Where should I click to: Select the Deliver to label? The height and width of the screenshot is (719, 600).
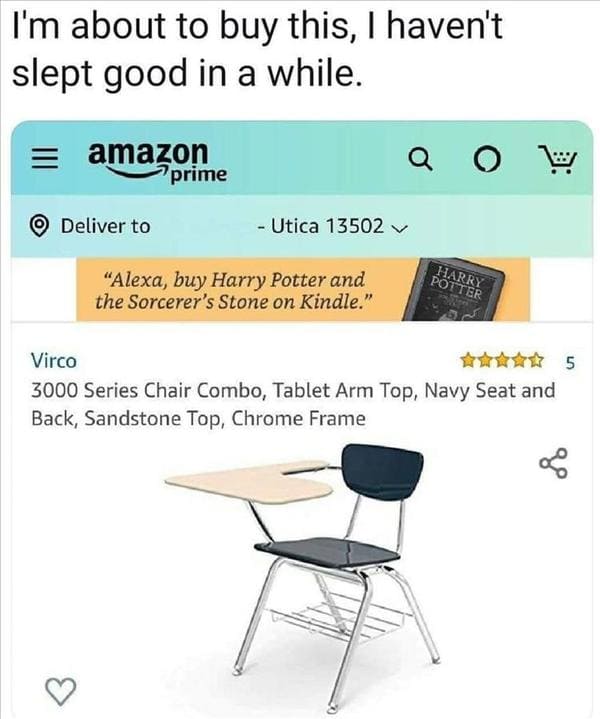[106, 226]
